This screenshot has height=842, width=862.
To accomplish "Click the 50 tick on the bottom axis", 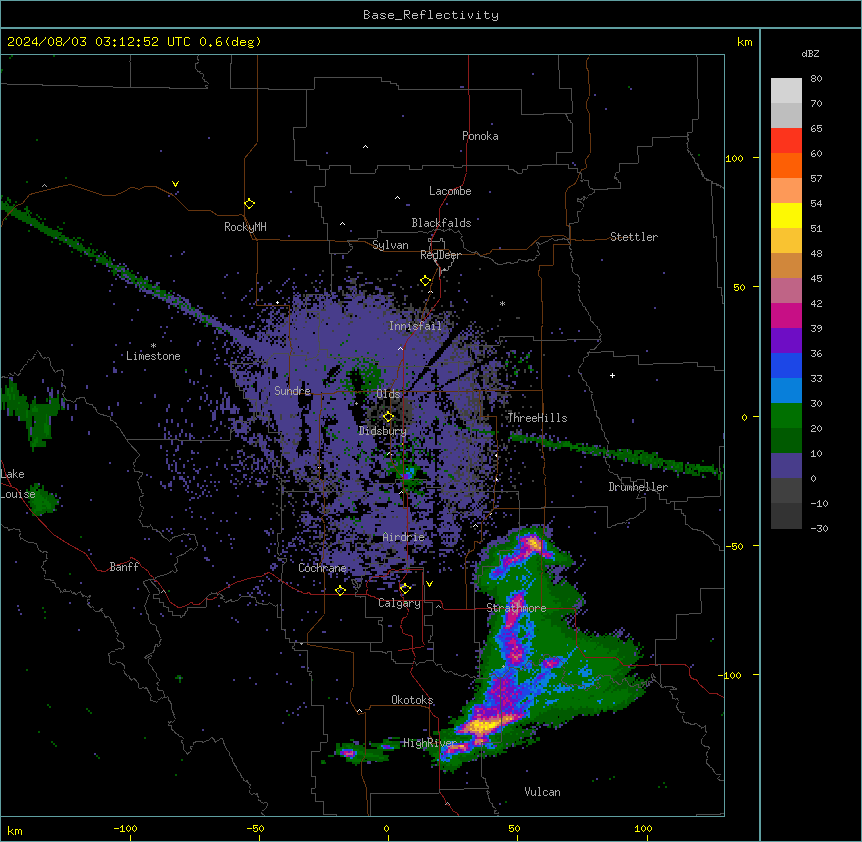I will coord(514,828).
